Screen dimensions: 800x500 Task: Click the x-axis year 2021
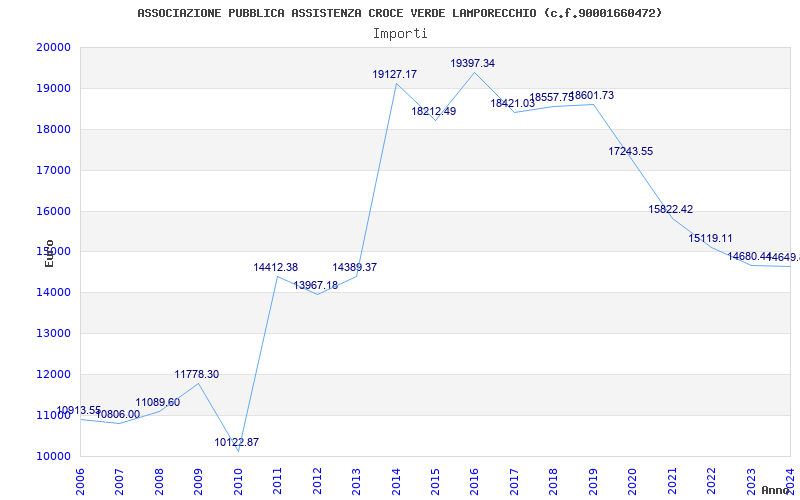(x=672, y=481)
